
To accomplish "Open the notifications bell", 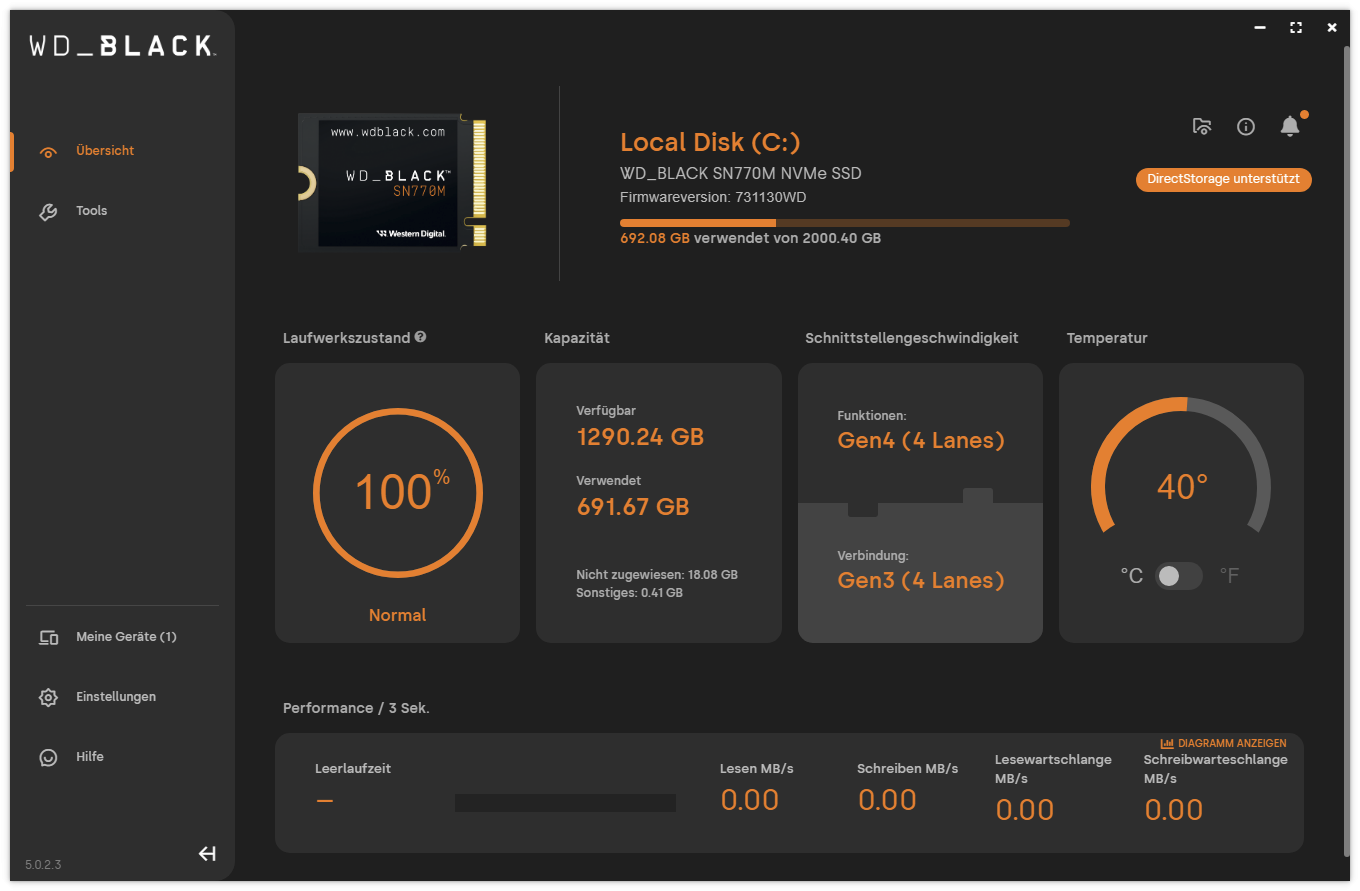I will 1290,126.
